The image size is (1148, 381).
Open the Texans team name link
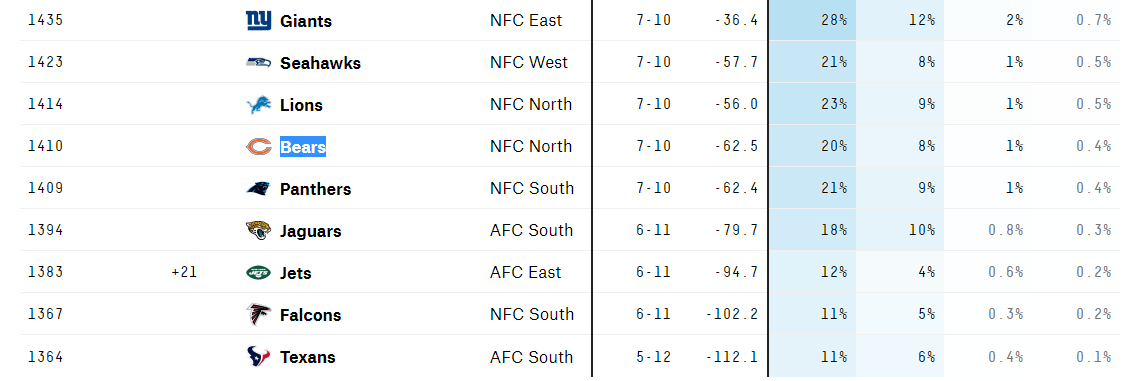click(308, 357)
